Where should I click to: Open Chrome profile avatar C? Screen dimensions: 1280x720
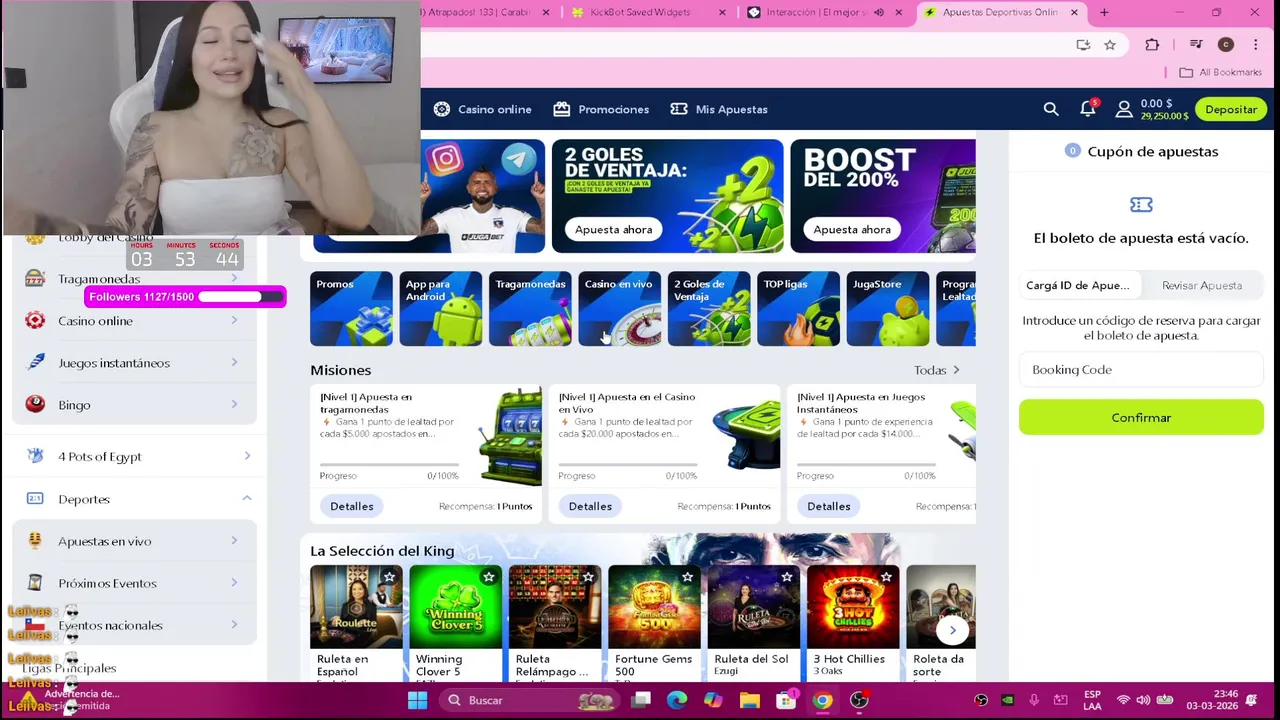[1226, 44]
